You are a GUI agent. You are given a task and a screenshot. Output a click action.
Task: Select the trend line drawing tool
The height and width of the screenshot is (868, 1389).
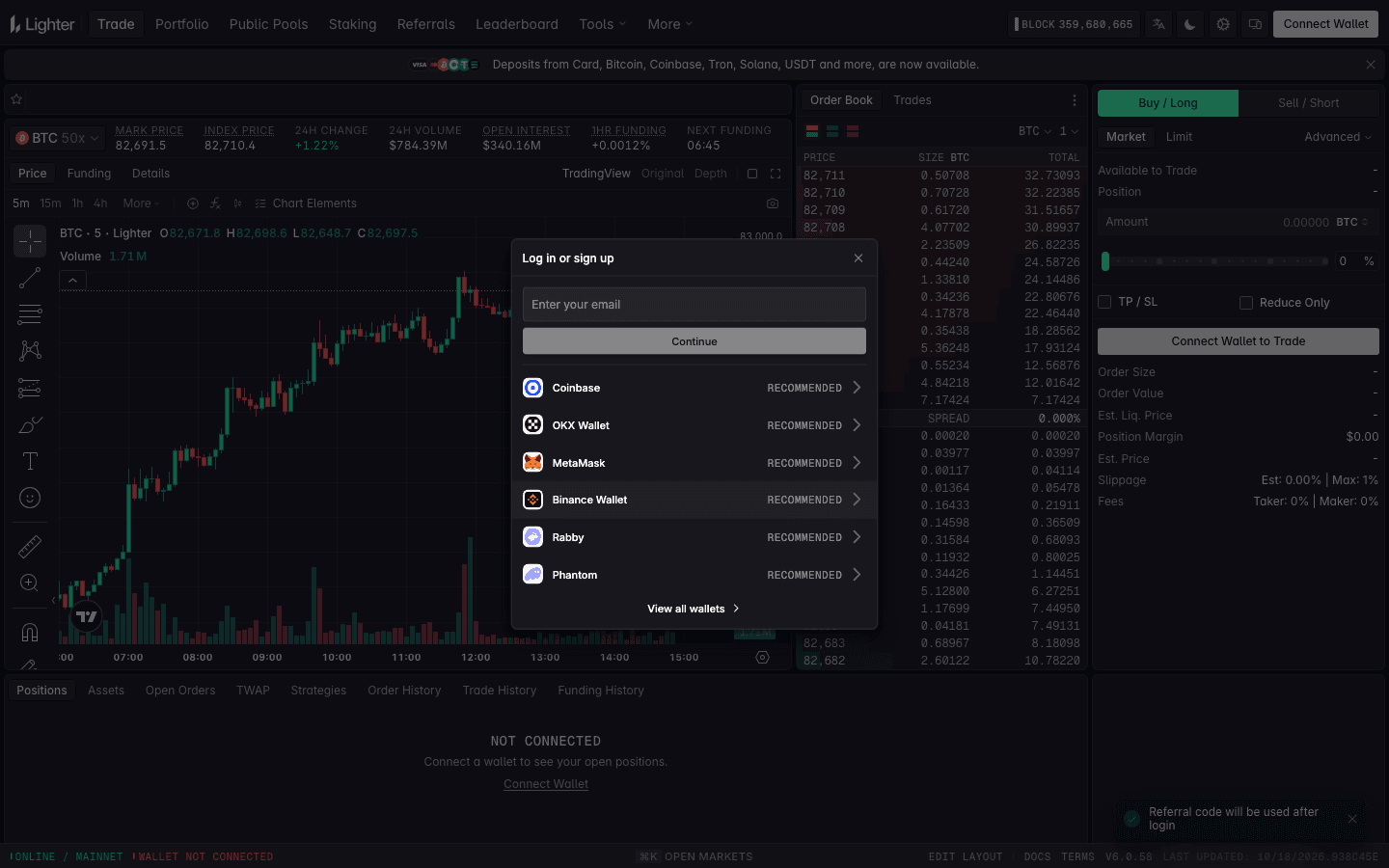(x=30, y=278)
